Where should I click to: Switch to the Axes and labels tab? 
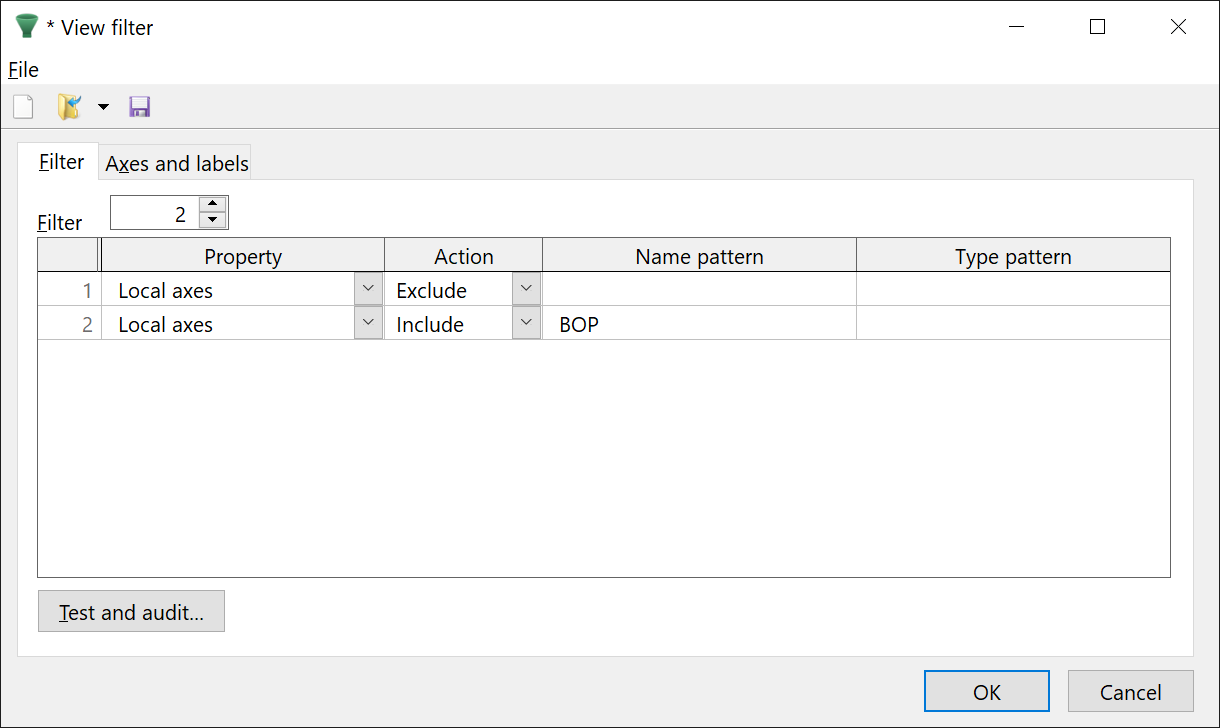tap(177, 163)
